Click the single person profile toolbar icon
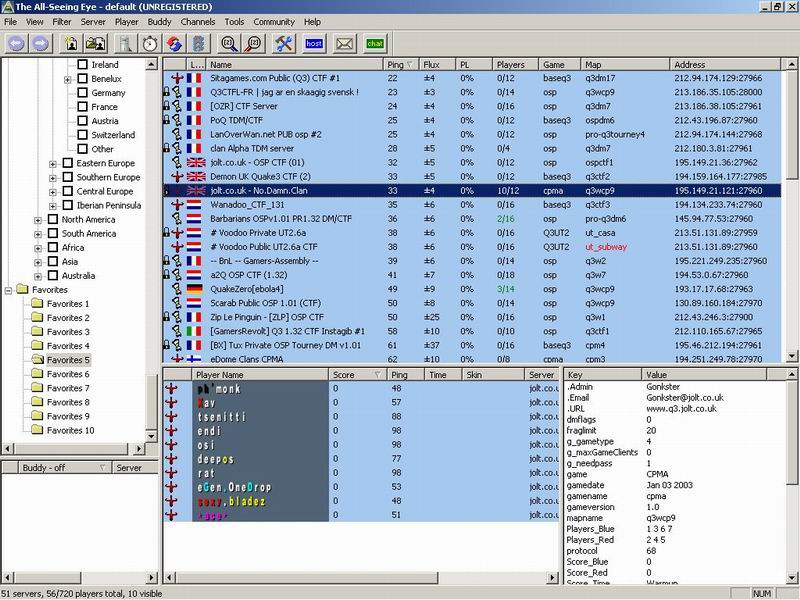800x600 pixels. coord(71,43)
